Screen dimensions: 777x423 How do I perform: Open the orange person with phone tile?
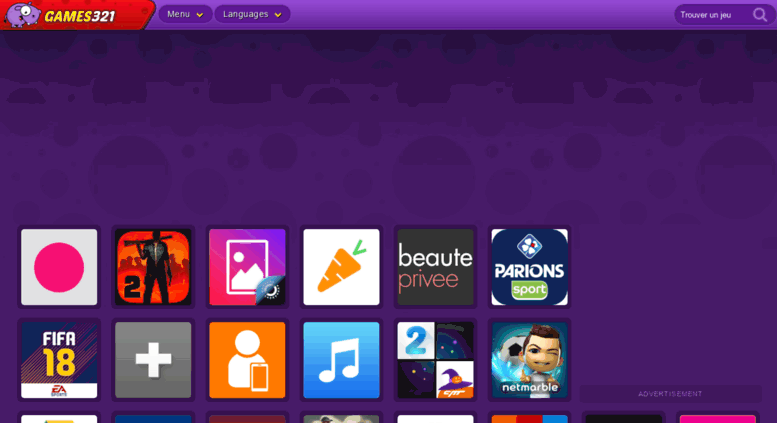pyautogui.click(x=247, y=360)
